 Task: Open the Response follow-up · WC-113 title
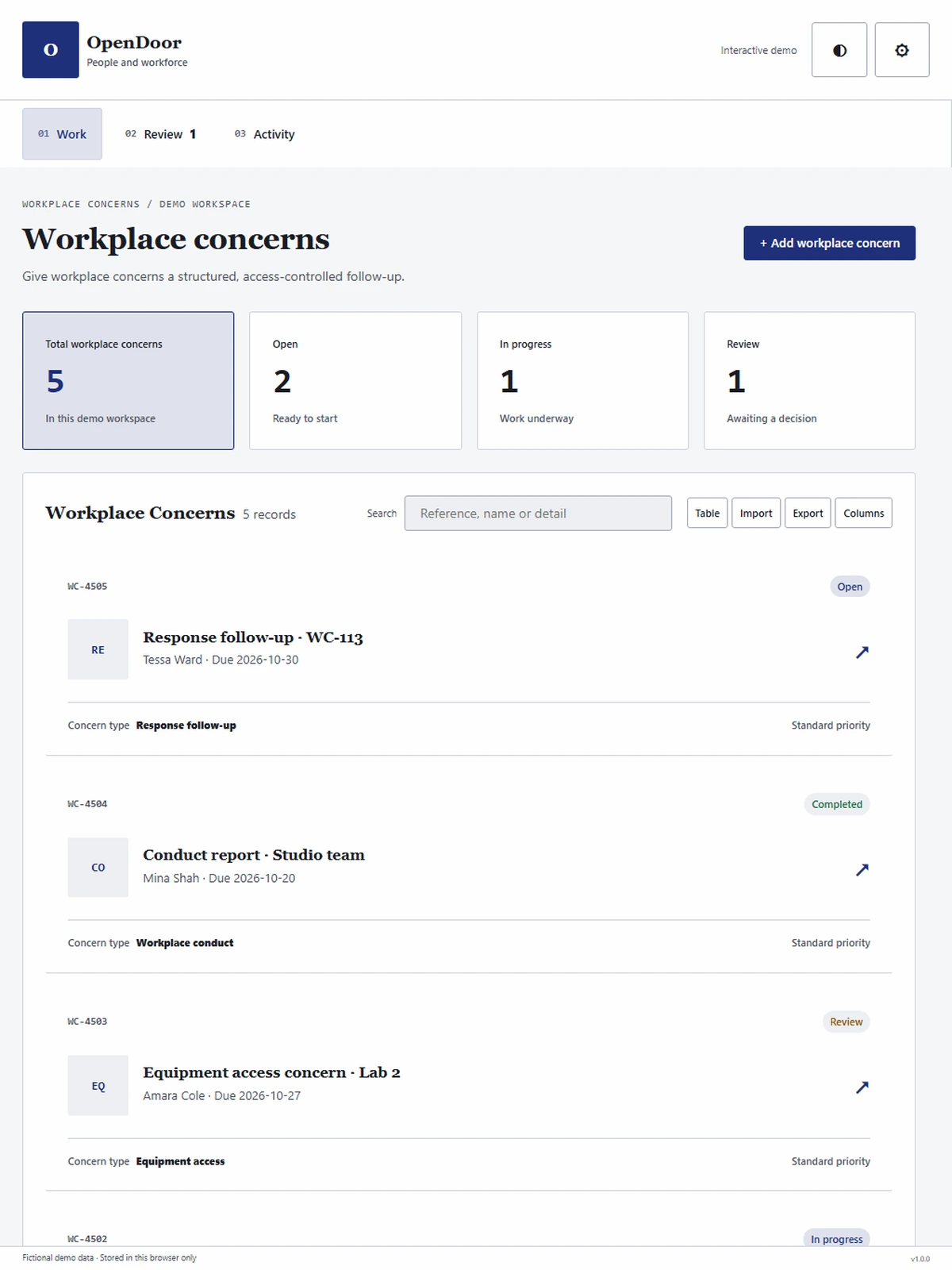253,637
